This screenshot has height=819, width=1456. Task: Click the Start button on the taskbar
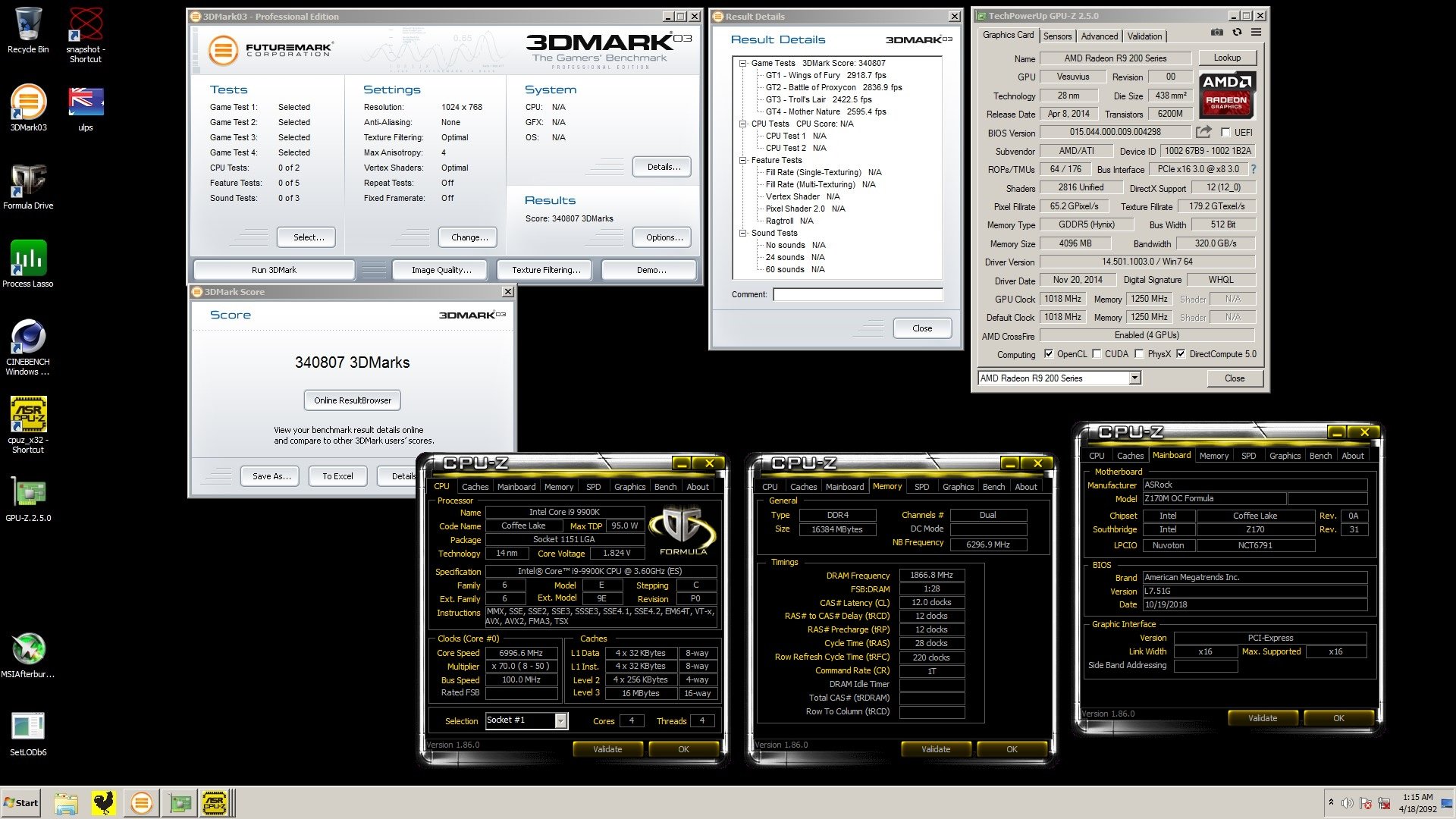(20, 803)
